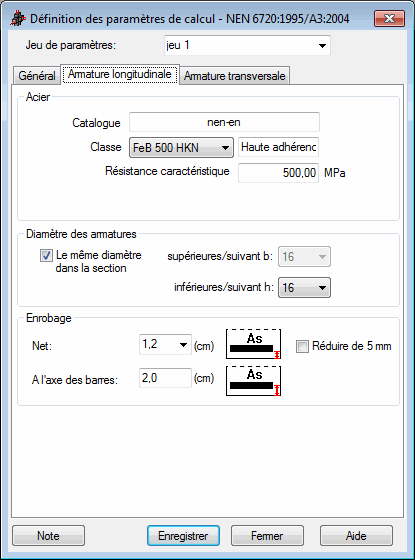This screenshot has height=560, width=415.
Task: Open the 'inférieures/suivant h' diameter dropdown
Action: tap(304, 288)
